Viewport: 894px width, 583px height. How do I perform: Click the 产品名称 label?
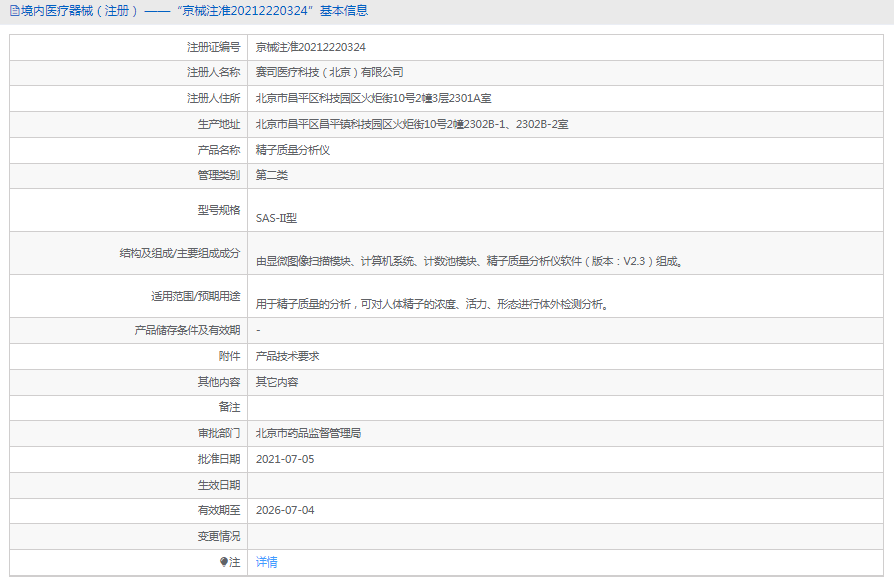[219, 150]
